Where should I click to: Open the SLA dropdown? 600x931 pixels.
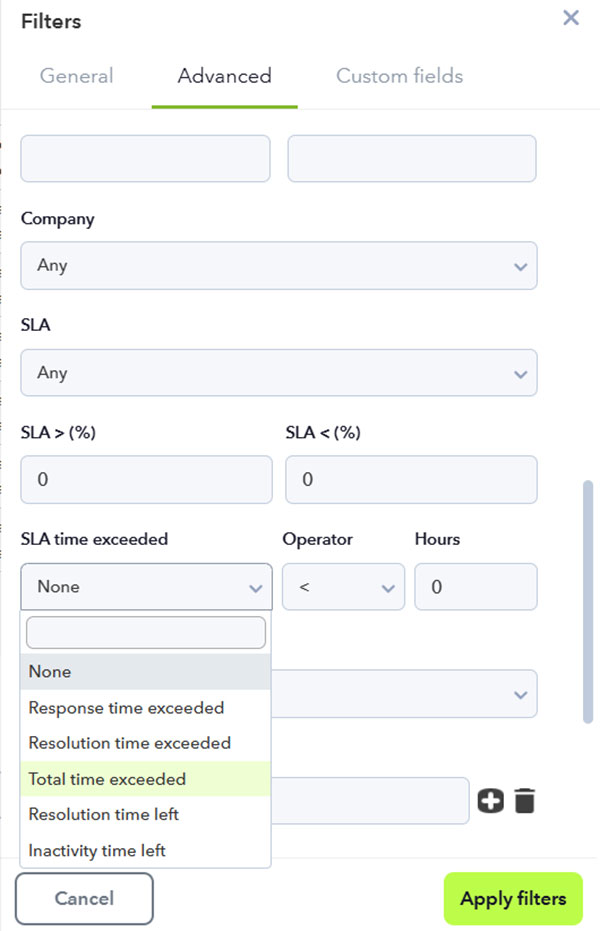pos(279,372)
